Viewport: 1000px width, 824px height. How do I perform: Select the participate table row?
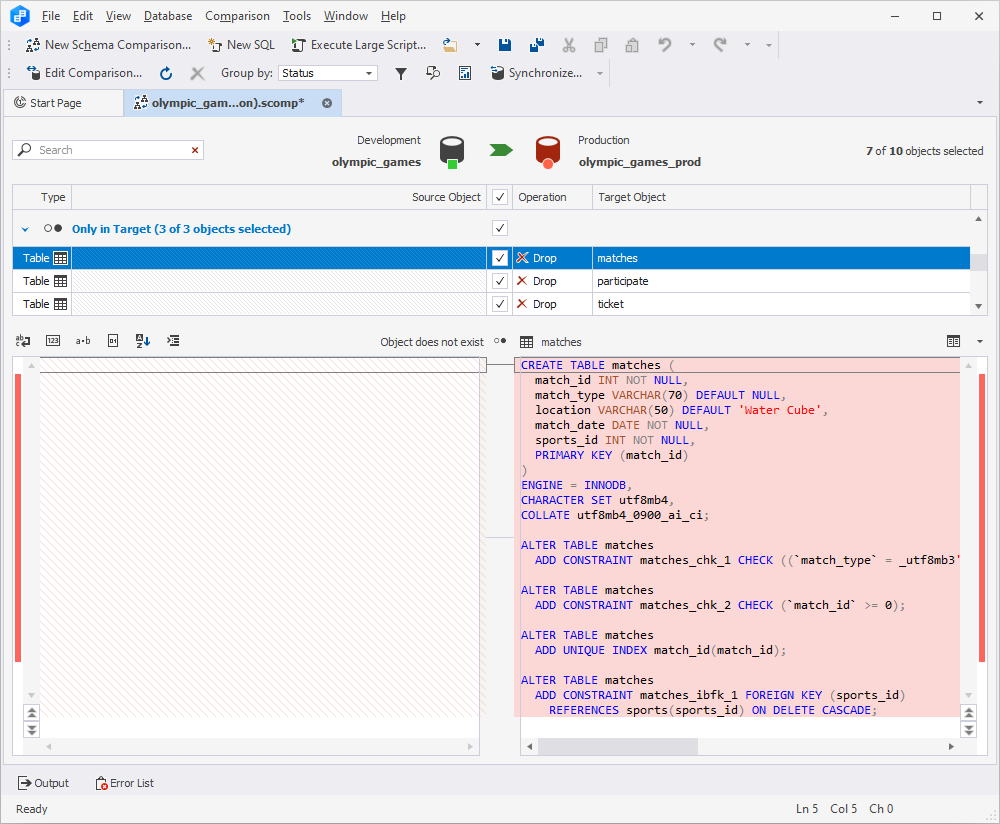click(x=491, y=281)
